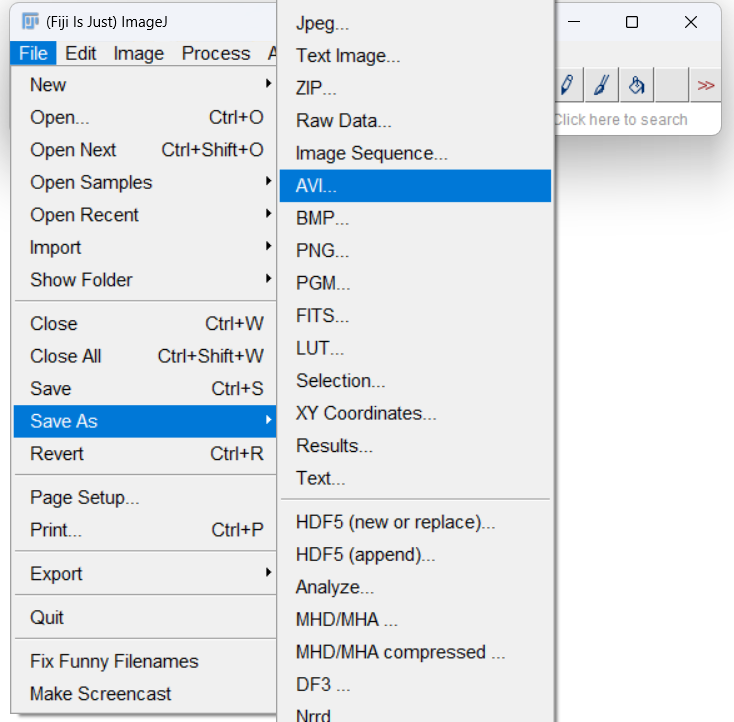
Task: Click the 'Click here to search' field
Action: tap(637, 120)
